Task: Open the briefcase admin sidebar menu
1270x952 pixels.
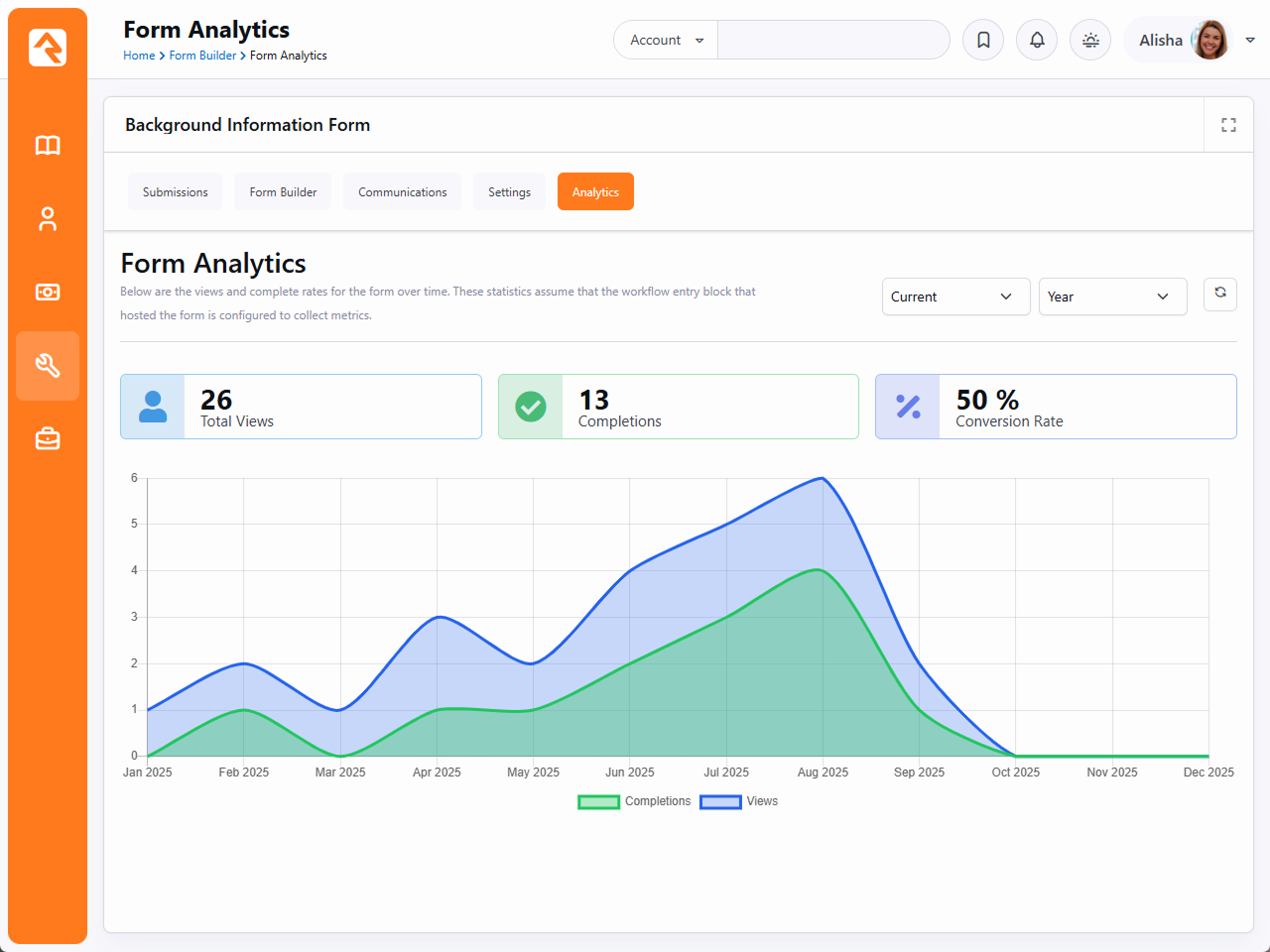Action: 48,438
